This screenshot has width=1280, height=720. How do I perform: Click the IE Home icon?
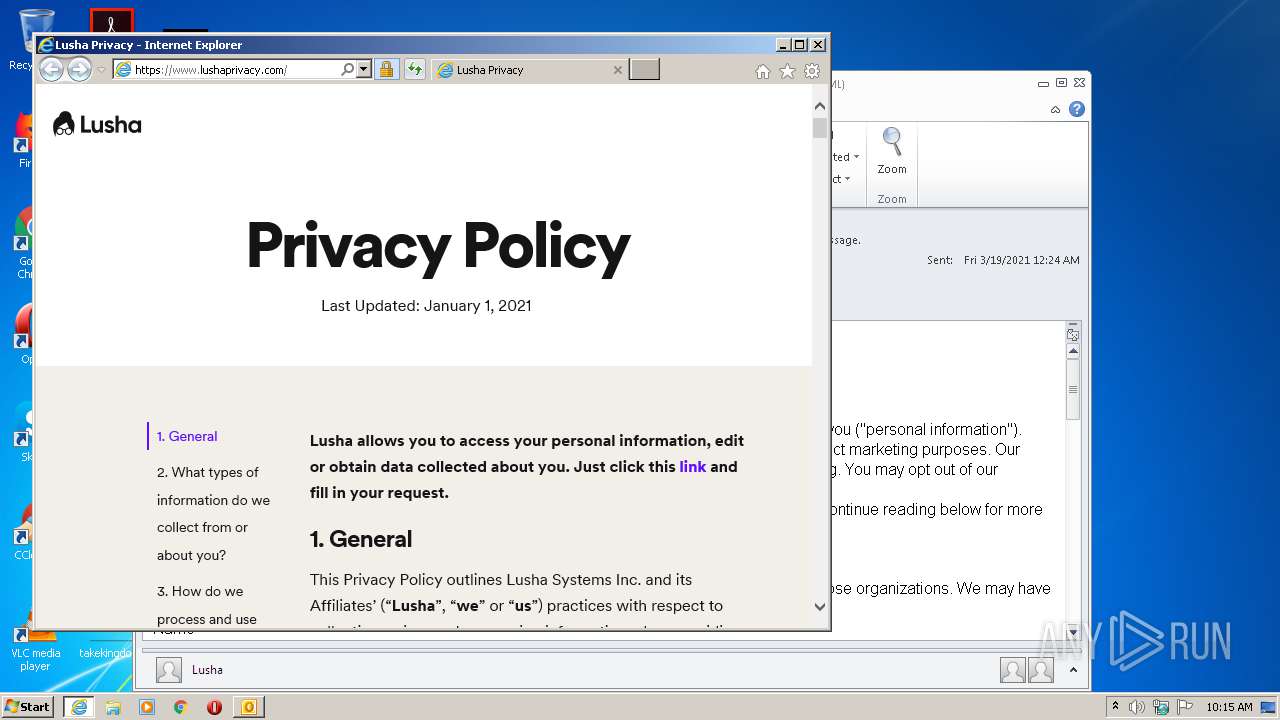763,71
